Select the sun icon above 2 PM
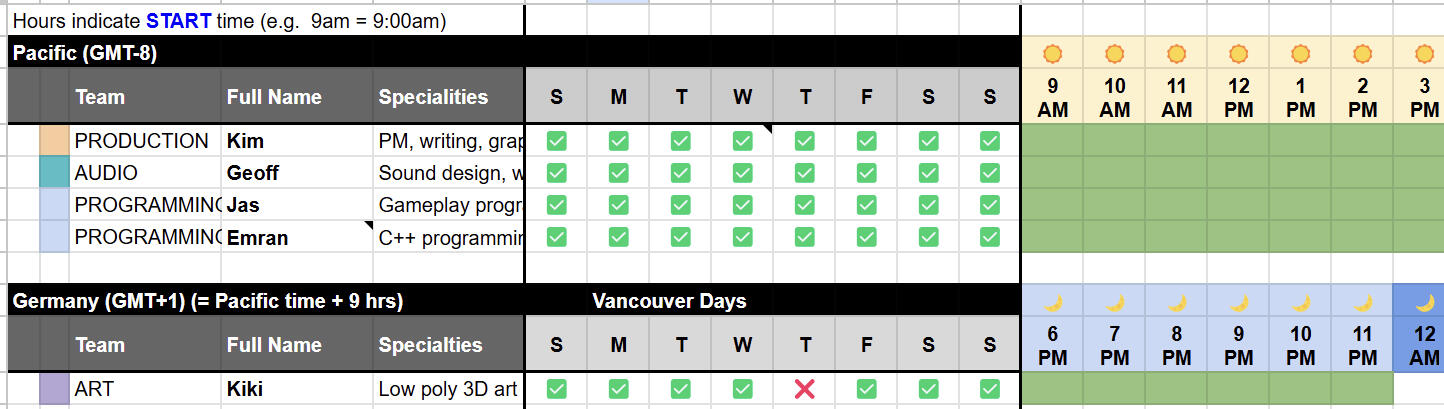 pos(1362,54)
